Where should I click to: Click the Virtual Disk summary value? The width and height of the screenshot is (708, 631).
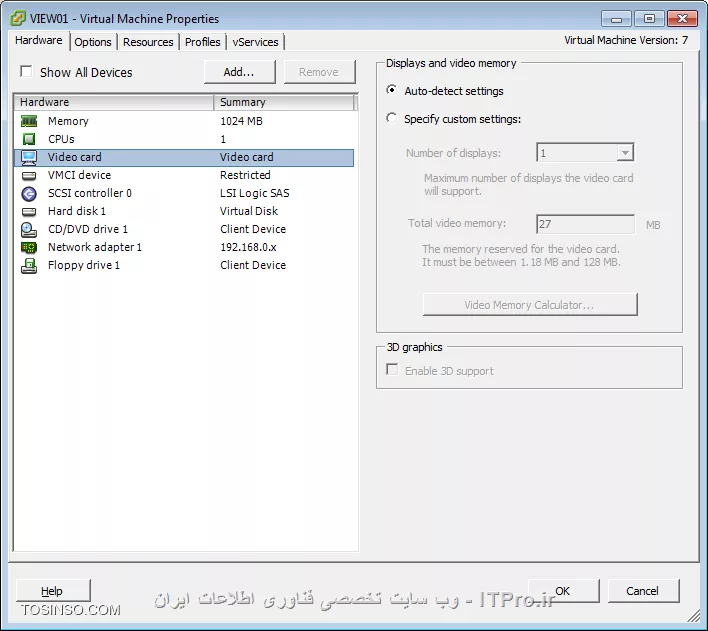click(249, 211)
